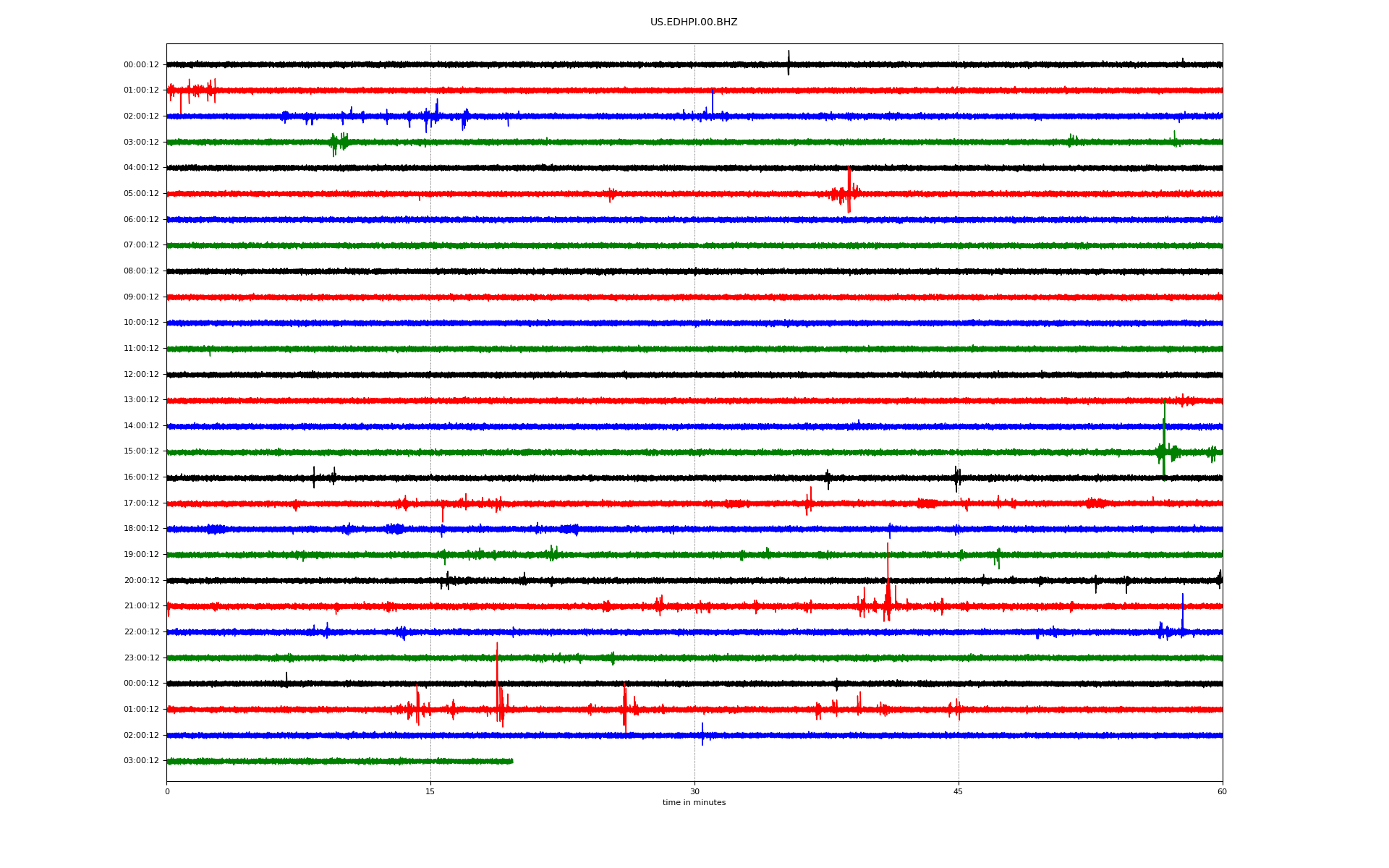Click the first 00:00:12 row label at the top
The image size is (1389, 868).
141,65
